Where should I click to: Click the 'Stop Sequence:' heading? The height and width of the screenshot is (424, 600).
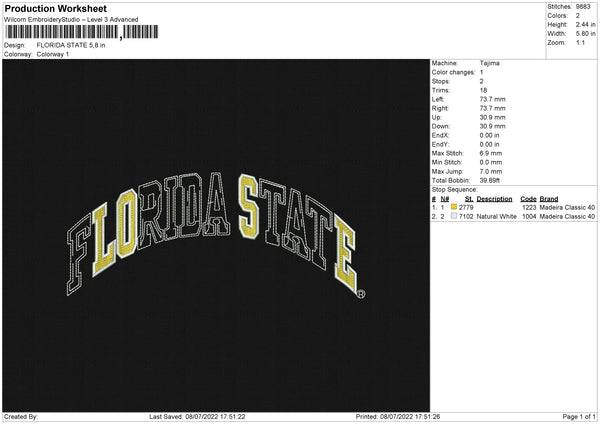click(455, 189)
